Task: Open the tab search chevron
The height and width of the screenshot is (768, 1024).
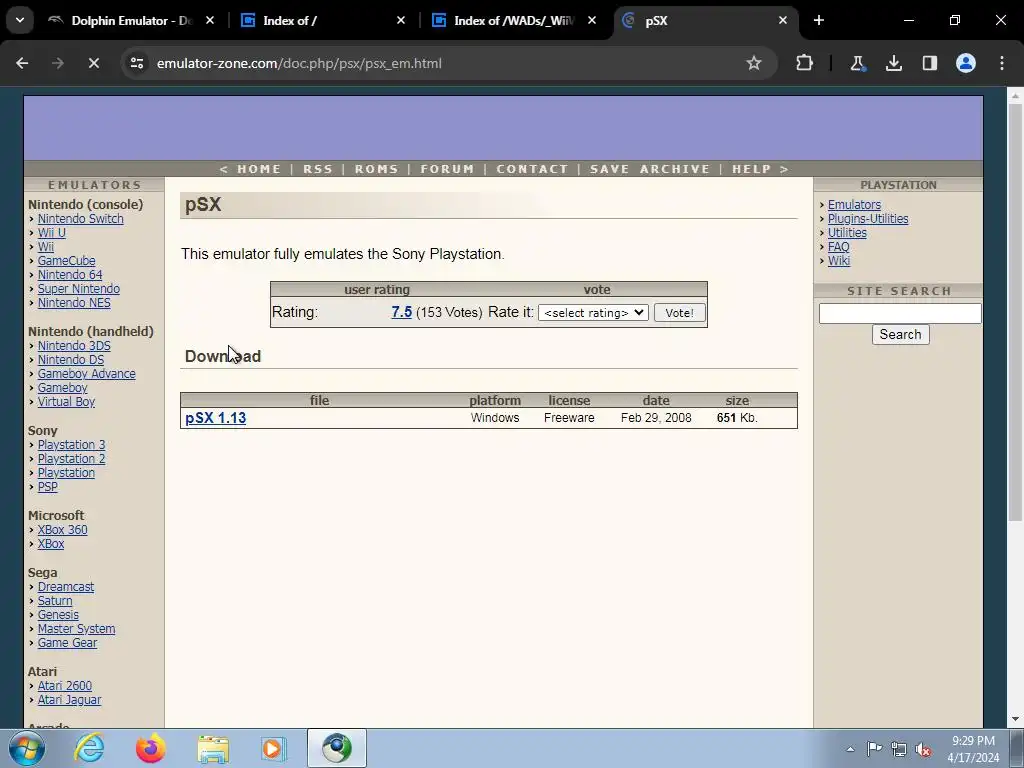Action: pos(20,20)
